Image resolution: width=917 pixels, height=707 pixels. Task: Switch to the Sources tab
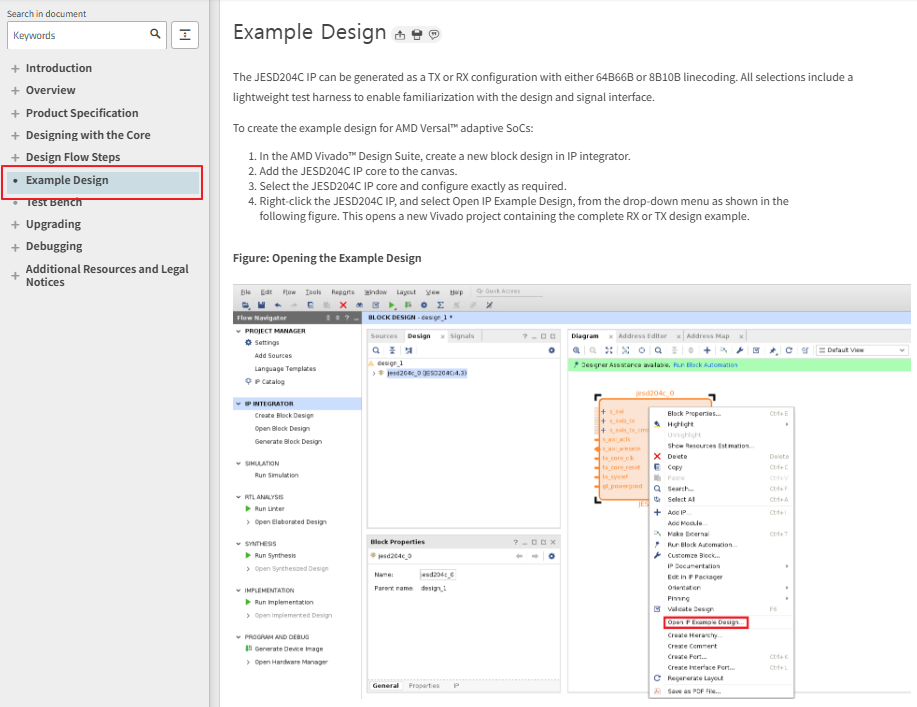pyautogui.click(x=384, y=336)
